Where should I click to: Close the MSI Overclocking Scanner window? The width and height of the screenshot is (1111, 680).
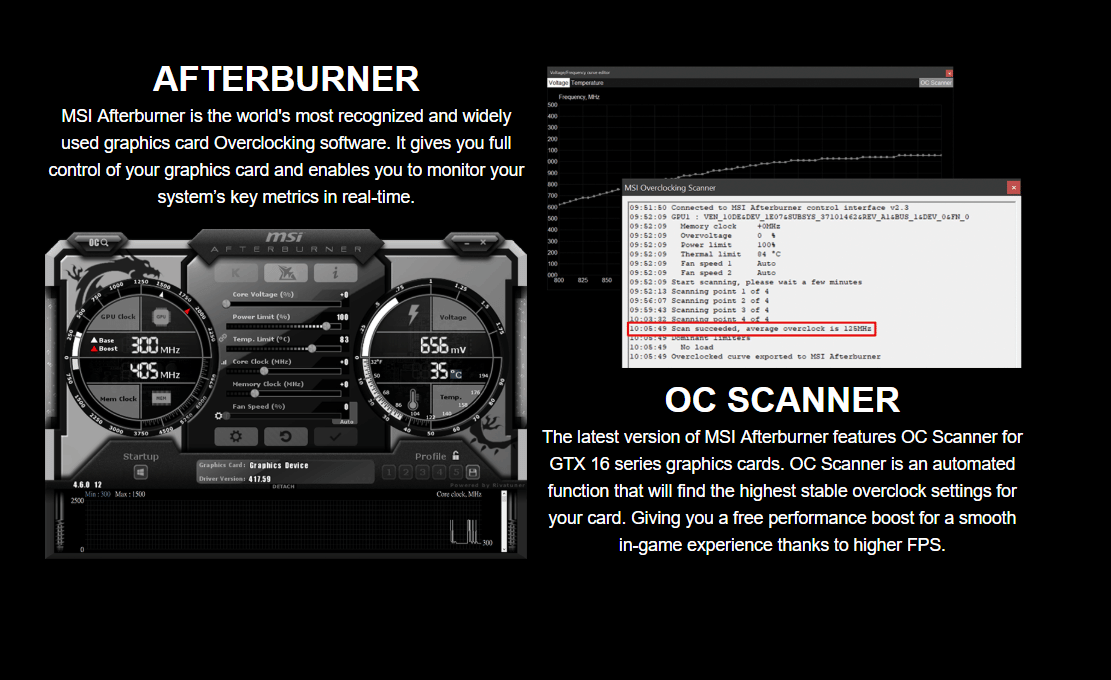click(x=1013, y=187)
